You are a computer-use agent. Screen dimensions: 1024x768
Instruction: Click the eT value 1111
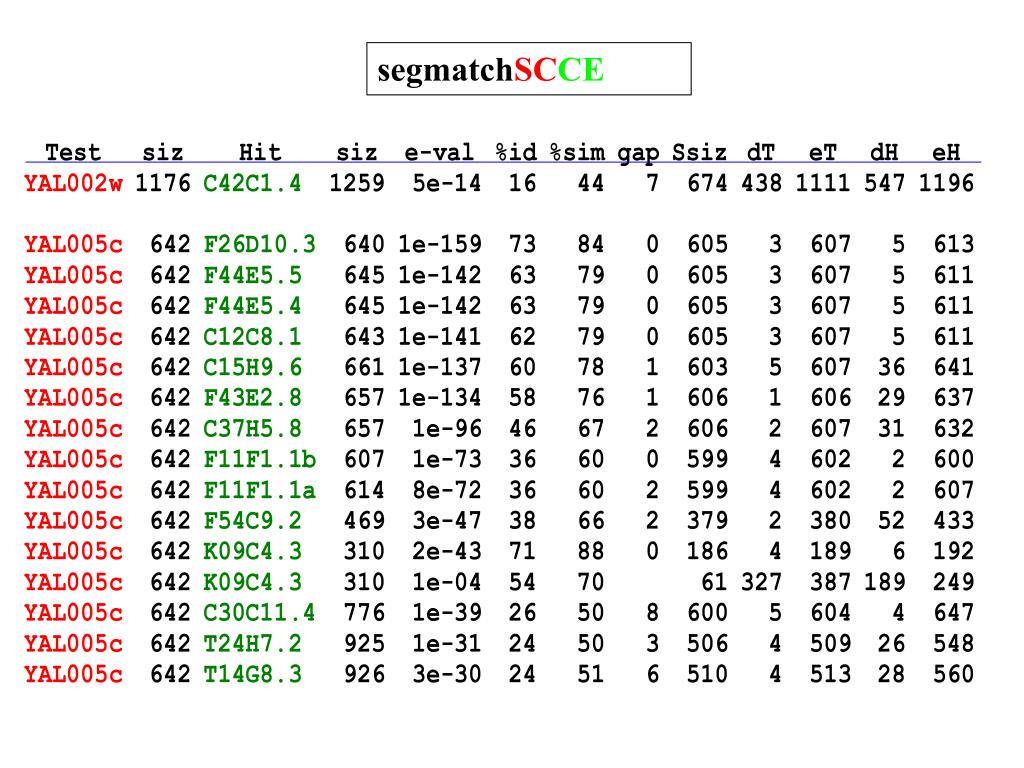(822, 184)
